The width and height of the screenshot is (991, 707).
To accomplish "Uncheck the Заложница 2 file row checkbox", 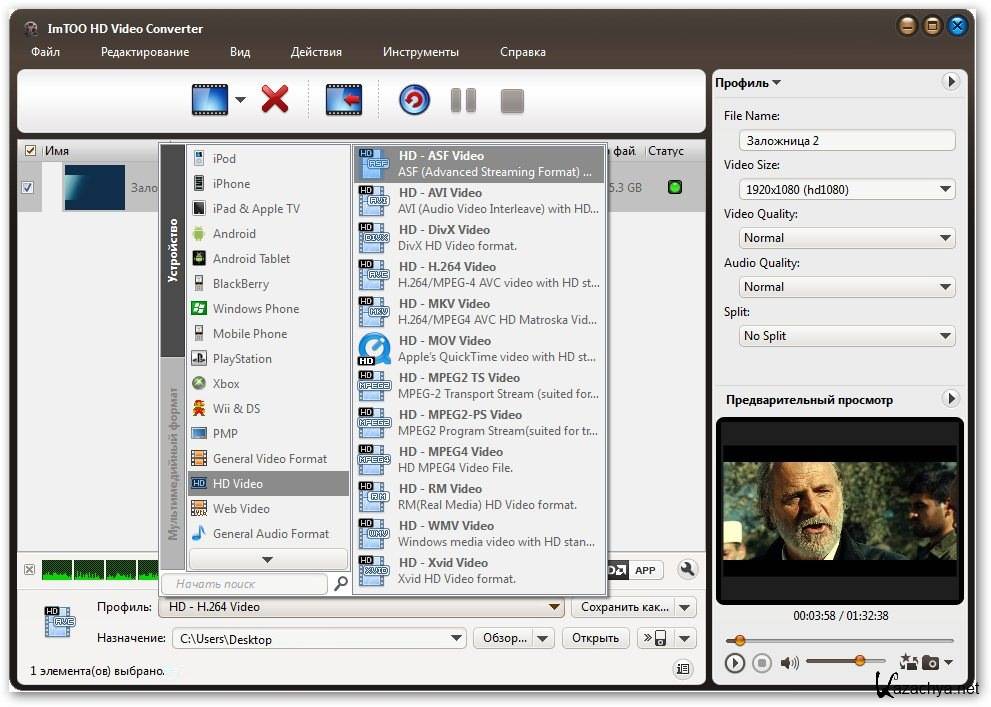I will 27,187.
